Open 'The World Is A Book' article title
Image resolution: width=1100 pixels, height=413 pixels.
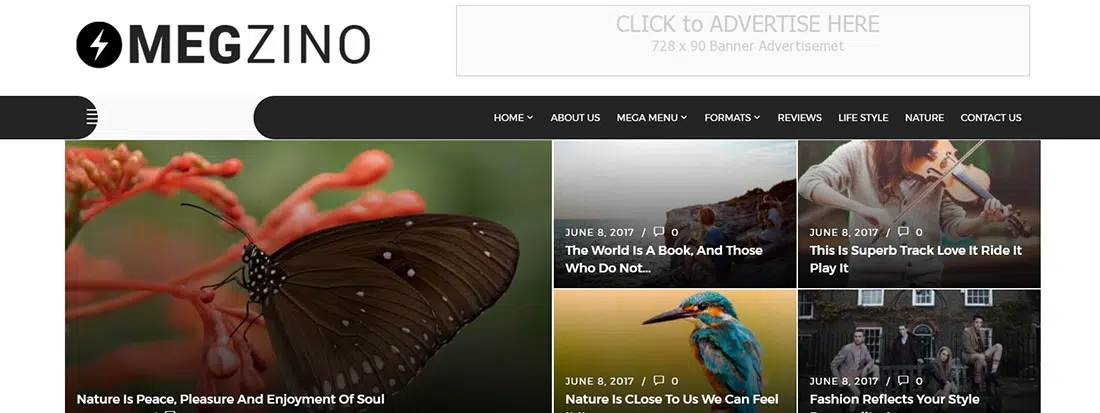click(664, 259)
